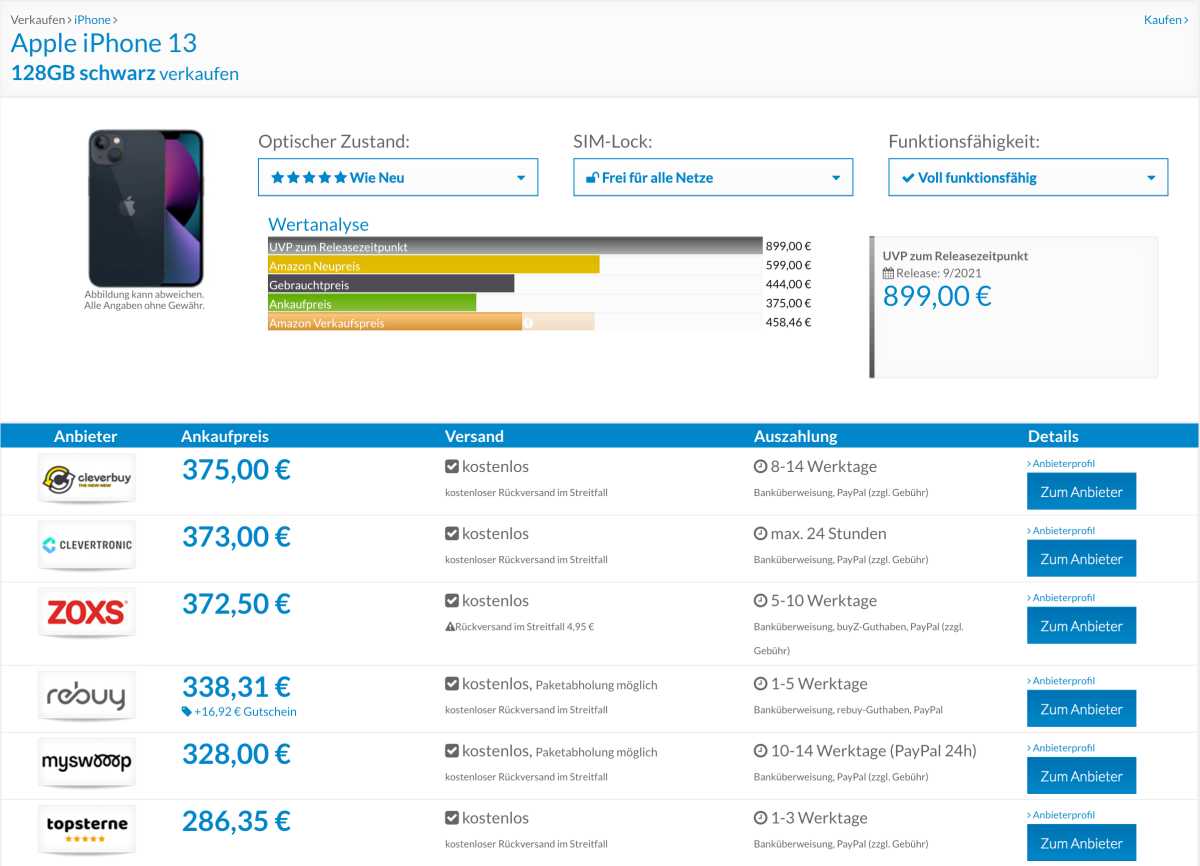
Task: Open the SIM-Lock dropdown
Action: click(x=713, y=177)
